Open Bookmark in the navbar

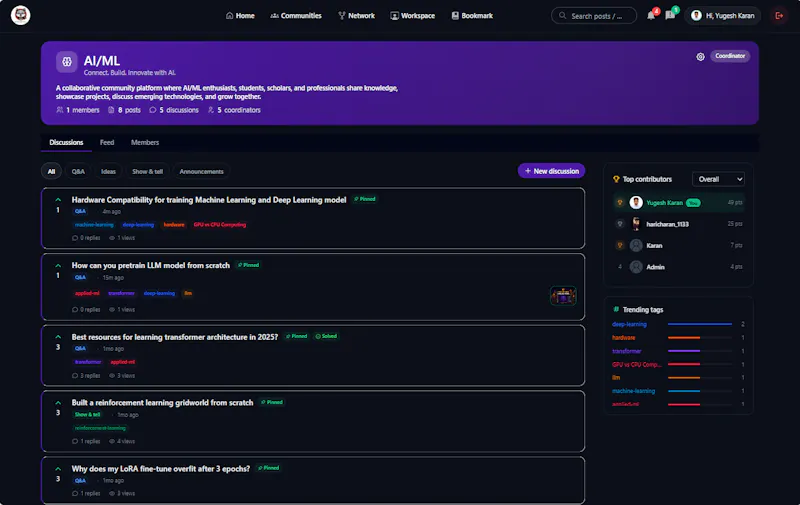pyautogui.click(x=472, y=16)
